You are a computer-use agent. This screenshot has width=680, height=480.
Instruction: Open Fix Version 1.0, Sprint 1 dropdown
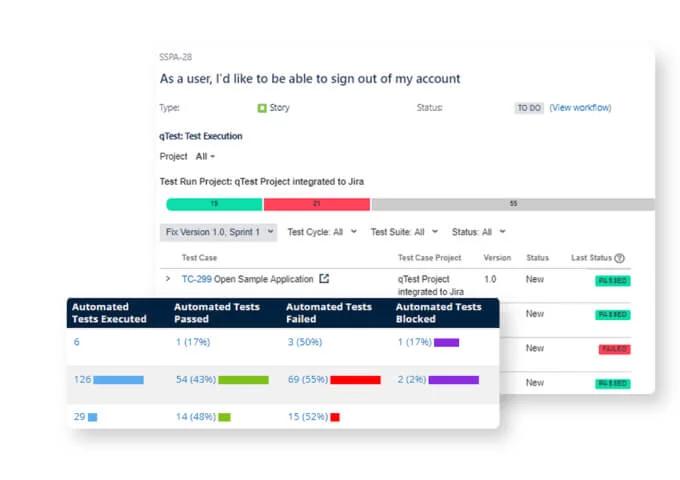(x=218, y=232)
